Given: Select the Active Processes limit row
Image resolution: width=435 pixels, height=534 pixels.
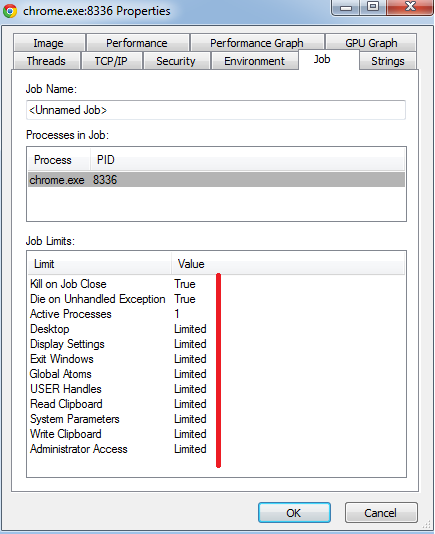Looking at the screenshot, I should point(216,314).
